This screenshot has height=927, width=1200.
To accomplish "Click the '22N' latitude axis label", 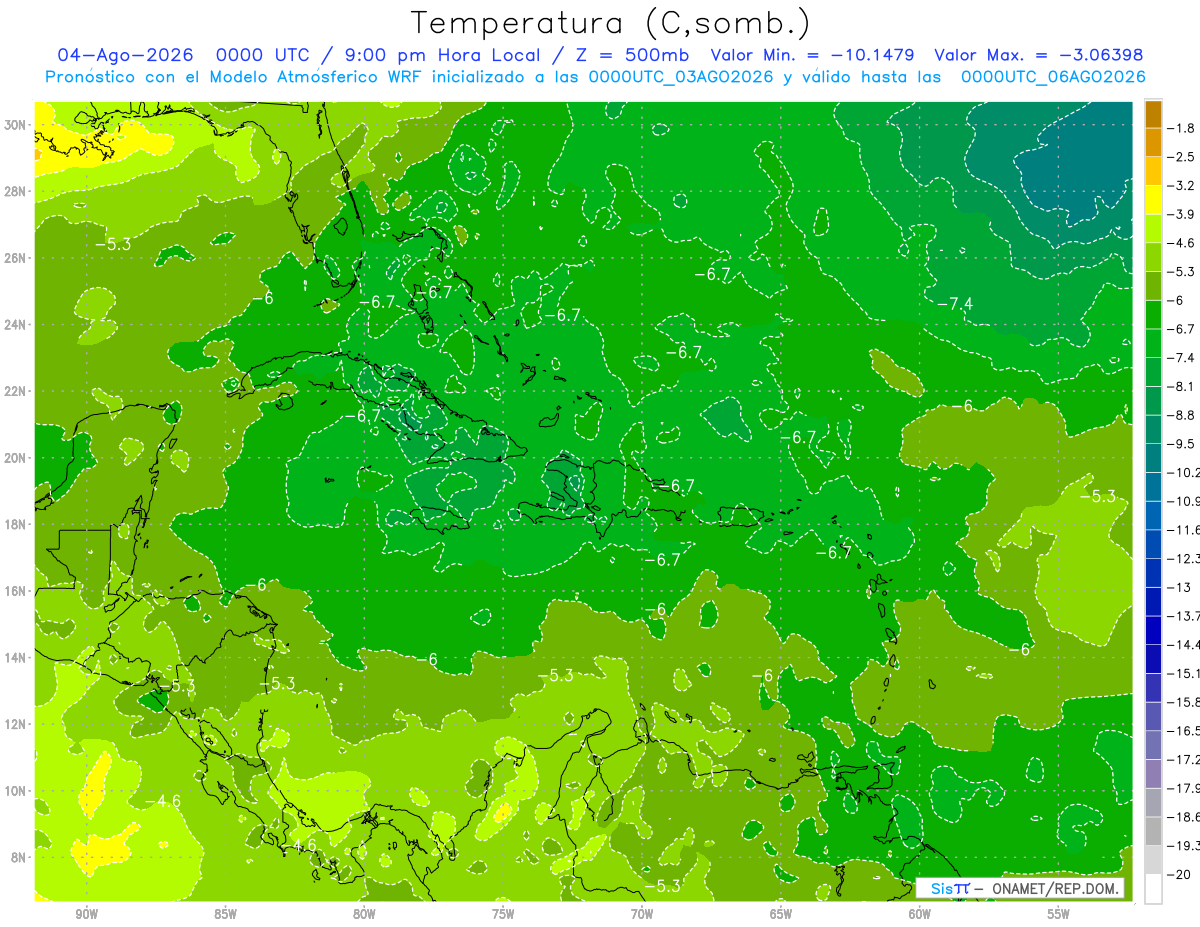I will tap(16, 391).
